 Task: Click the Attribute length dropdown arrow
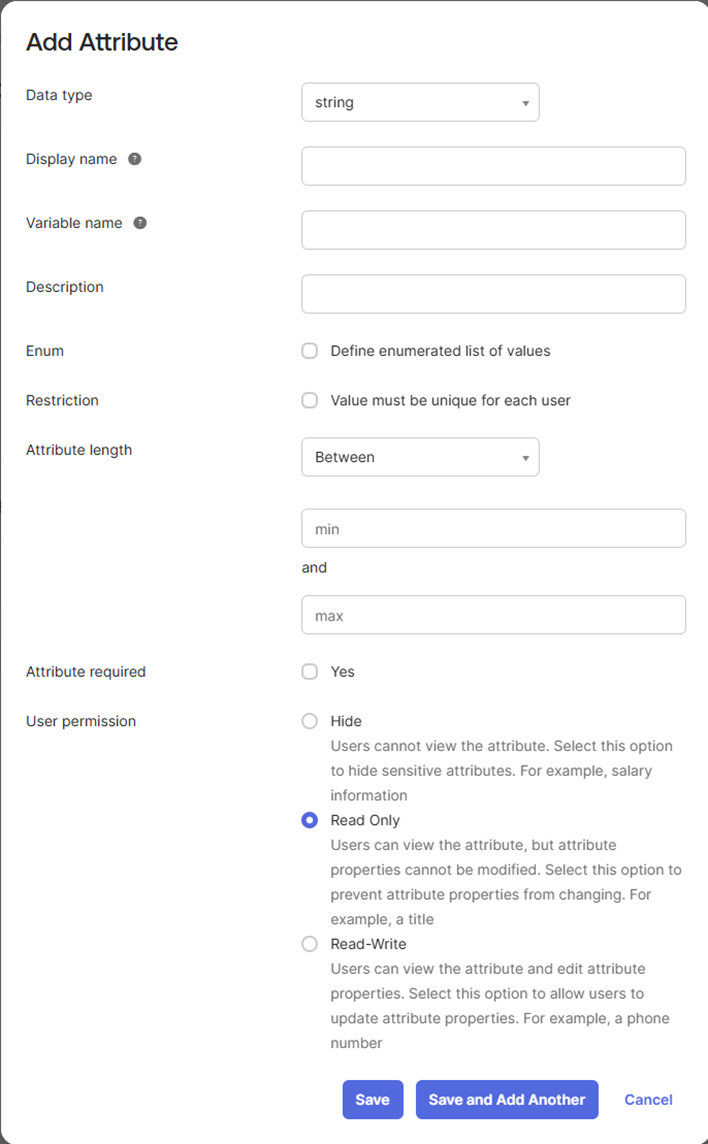coord(525,458)
